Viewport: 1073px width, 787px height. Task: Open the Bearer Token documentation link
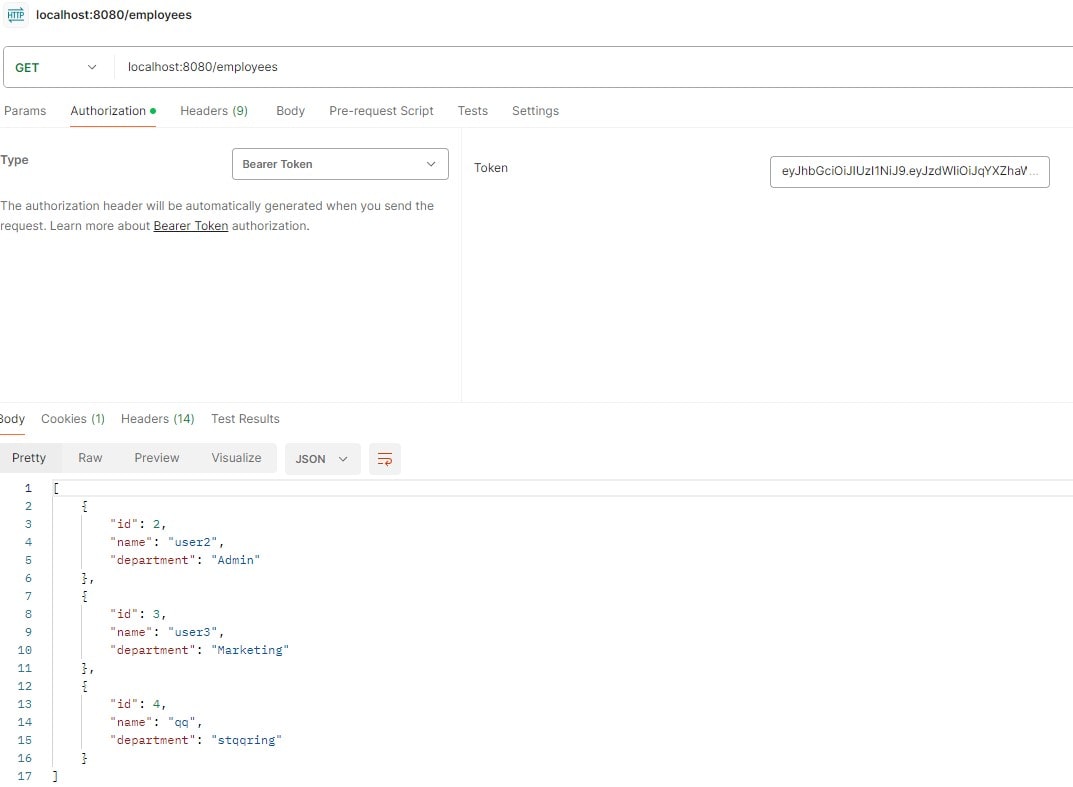[190, 226]
